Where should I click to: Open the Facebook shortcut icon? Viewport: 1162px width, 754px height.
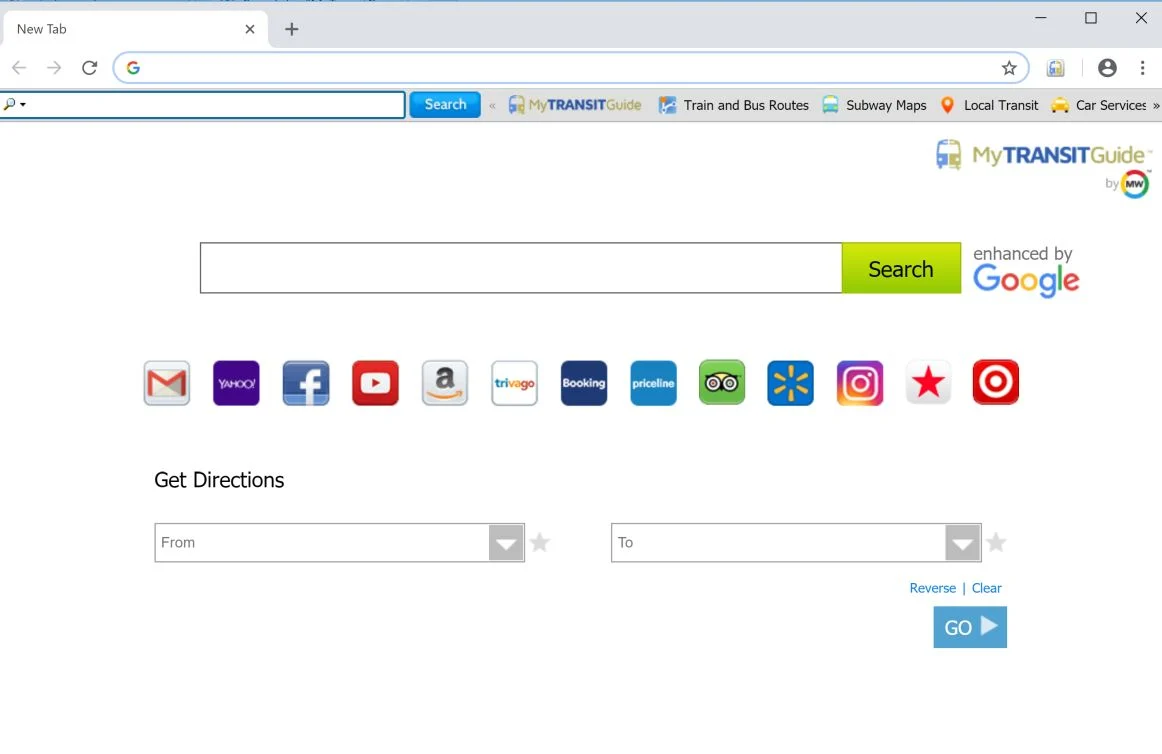point(306,383)
